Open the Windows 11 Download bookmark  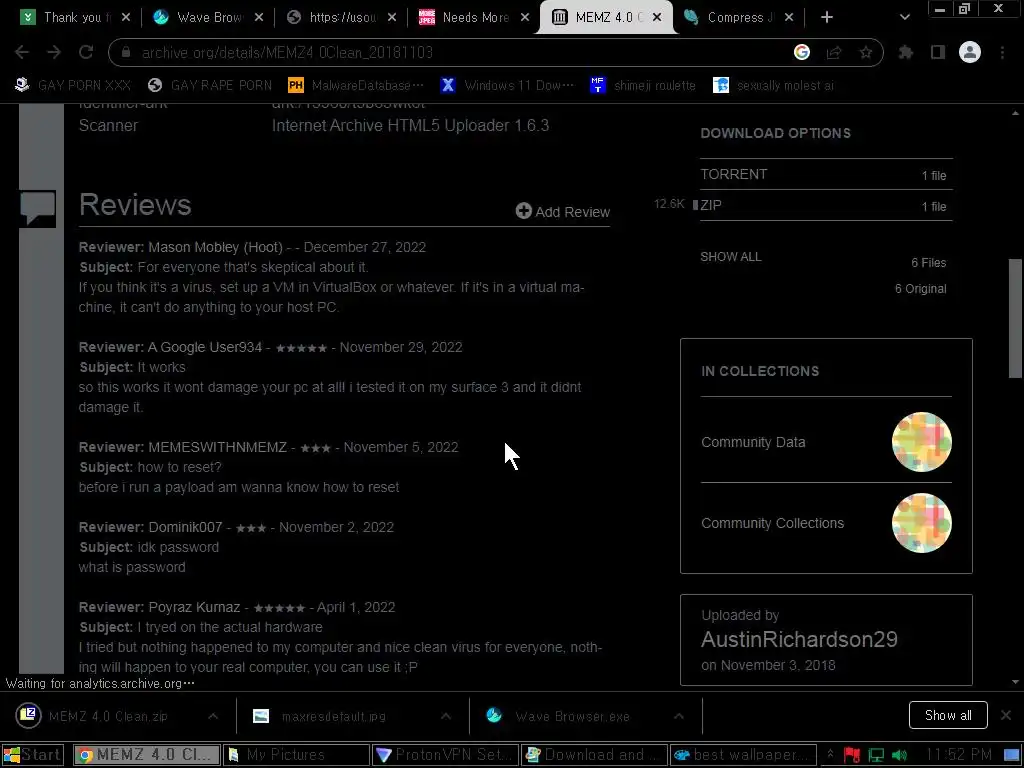[507, 86]
